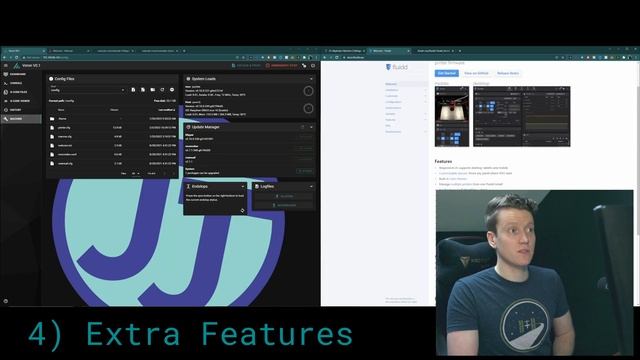Image resolution: width=640 pixels, height=360 pixels.
Task: Click Release Notes on fluidd page
Action: coord(508,73)
